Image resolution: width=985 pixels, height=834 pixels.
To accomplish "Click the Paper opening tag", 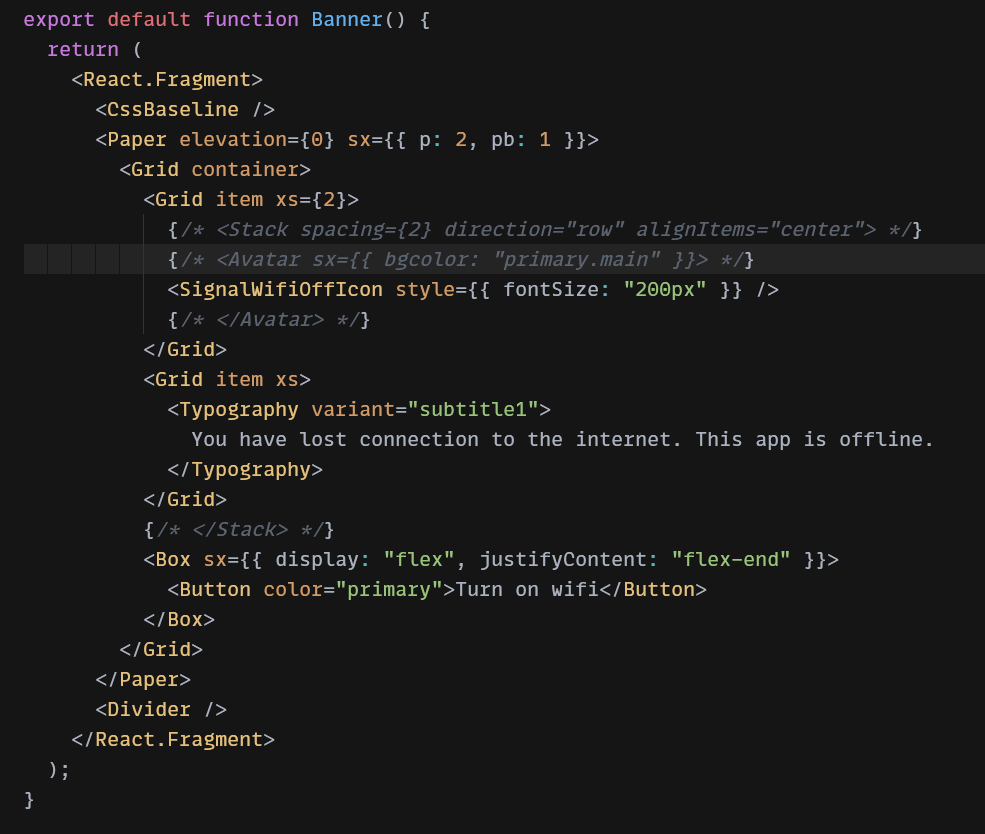I will click(x=136, y=139).
